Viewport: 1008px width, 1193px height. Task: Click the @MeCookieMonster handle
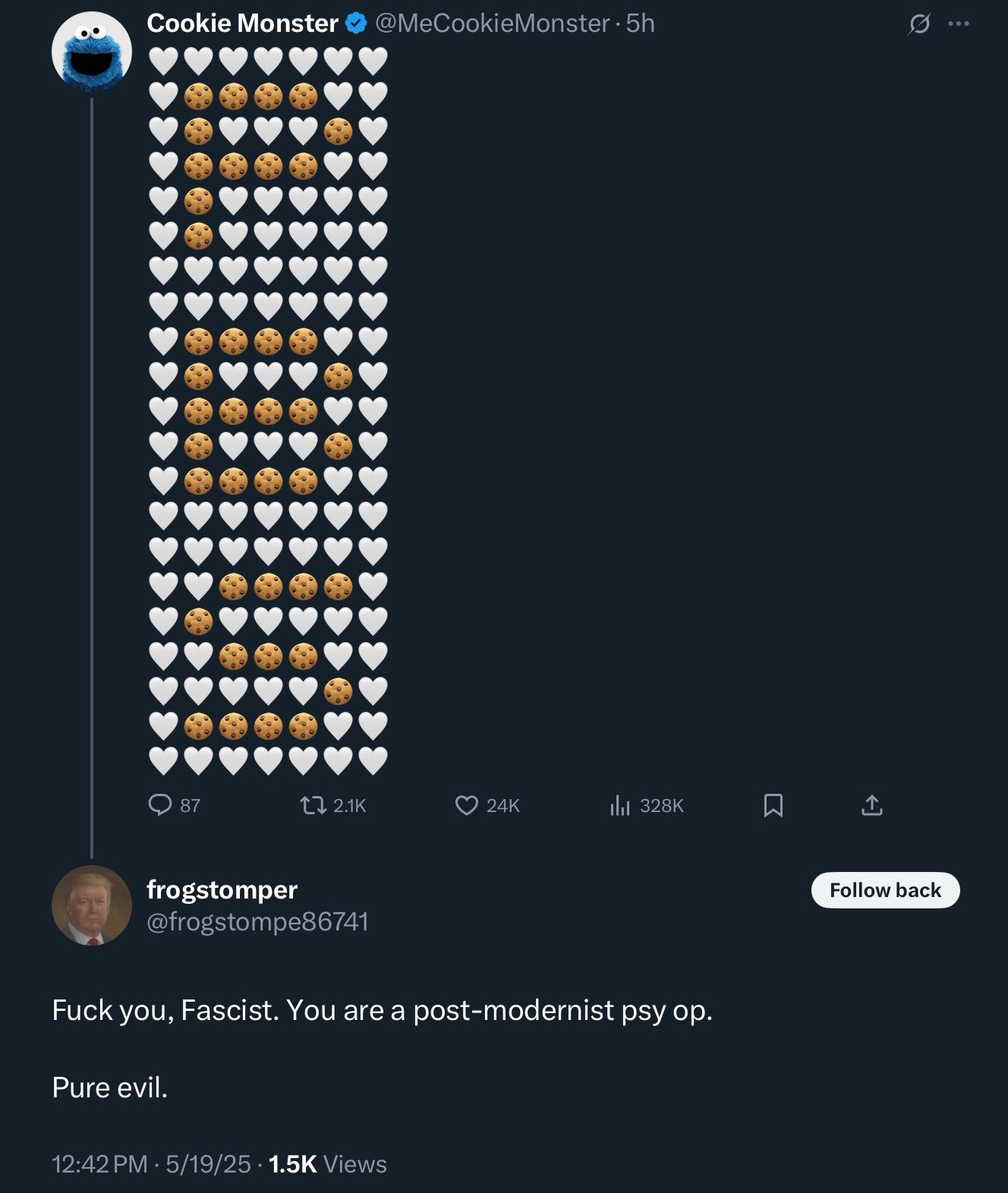click(493, 24)
